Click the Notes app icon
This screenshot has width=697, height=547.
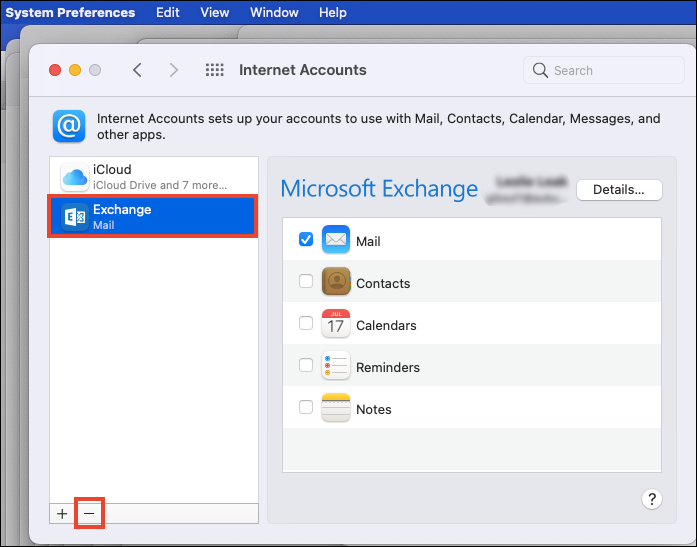336,408
